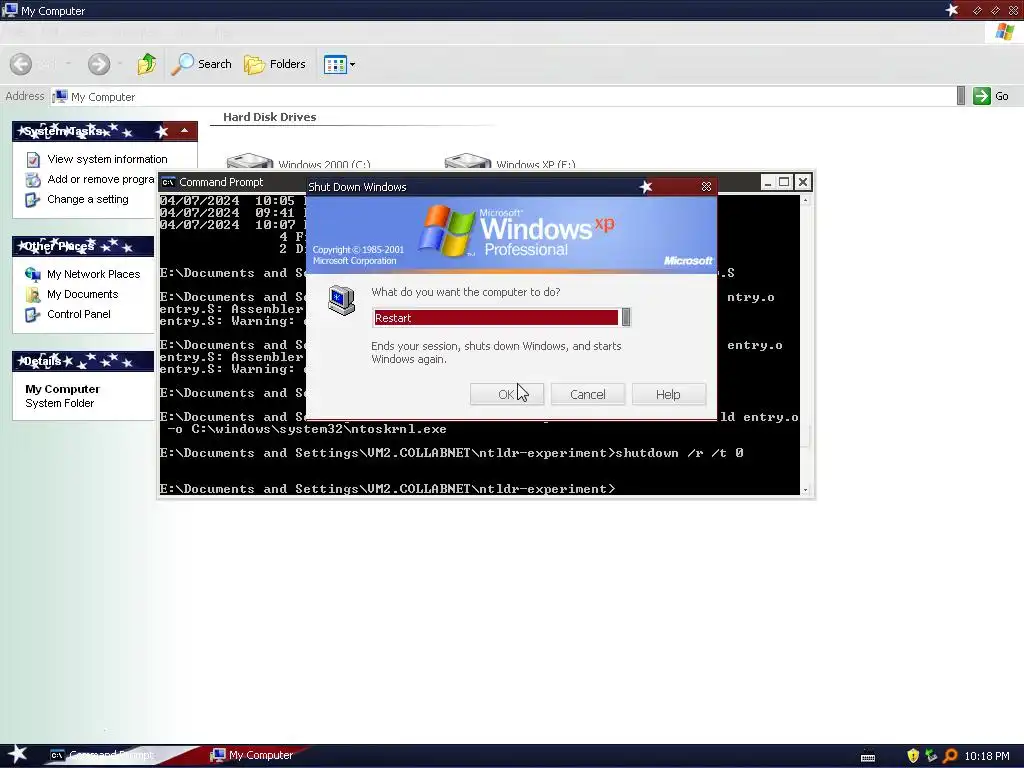Open Add or remove programs link
1024x768 pixels.
(101, 179)
